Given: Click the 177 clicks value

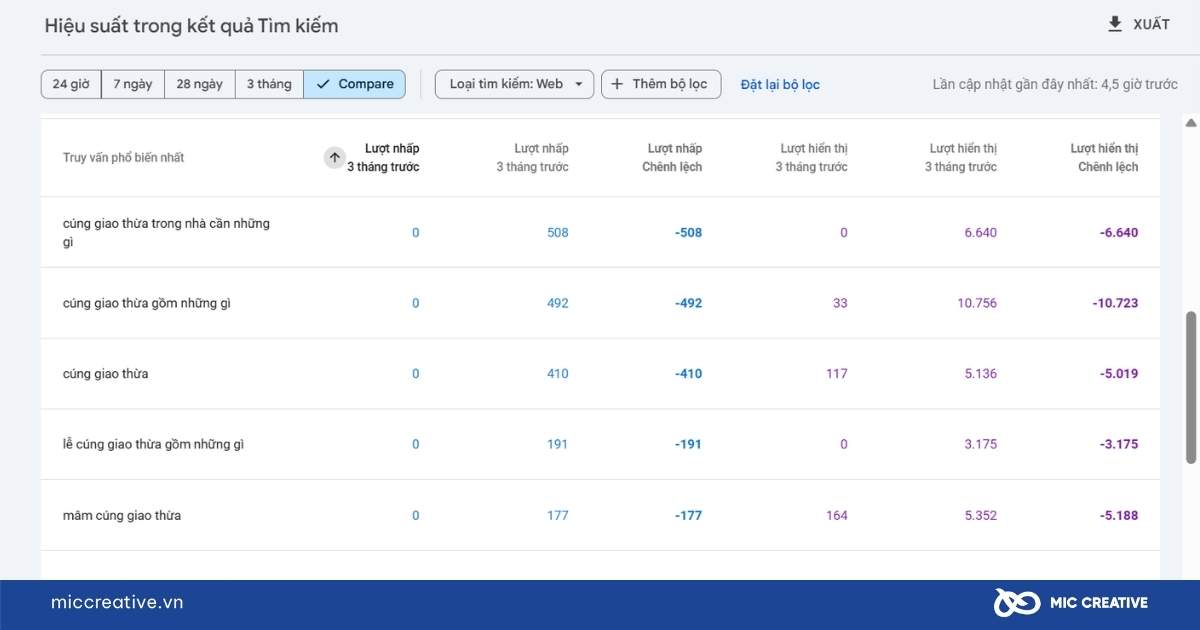Looking at the screenshot, I should (558, 515).
